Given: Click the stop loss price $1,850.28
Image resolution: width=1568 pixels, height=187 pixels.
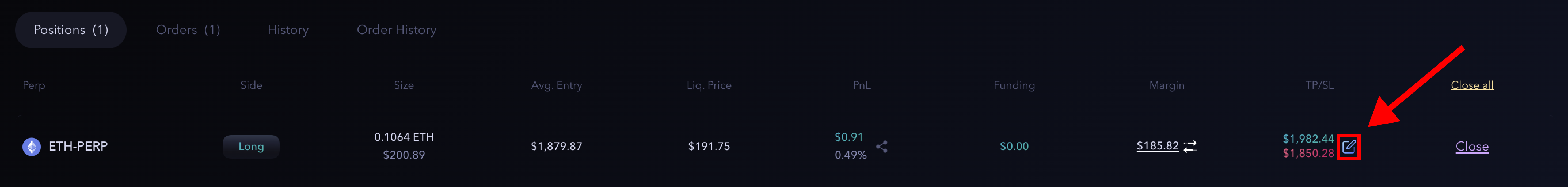Looking at the screenshot, I should click(x=1308, y=154).
